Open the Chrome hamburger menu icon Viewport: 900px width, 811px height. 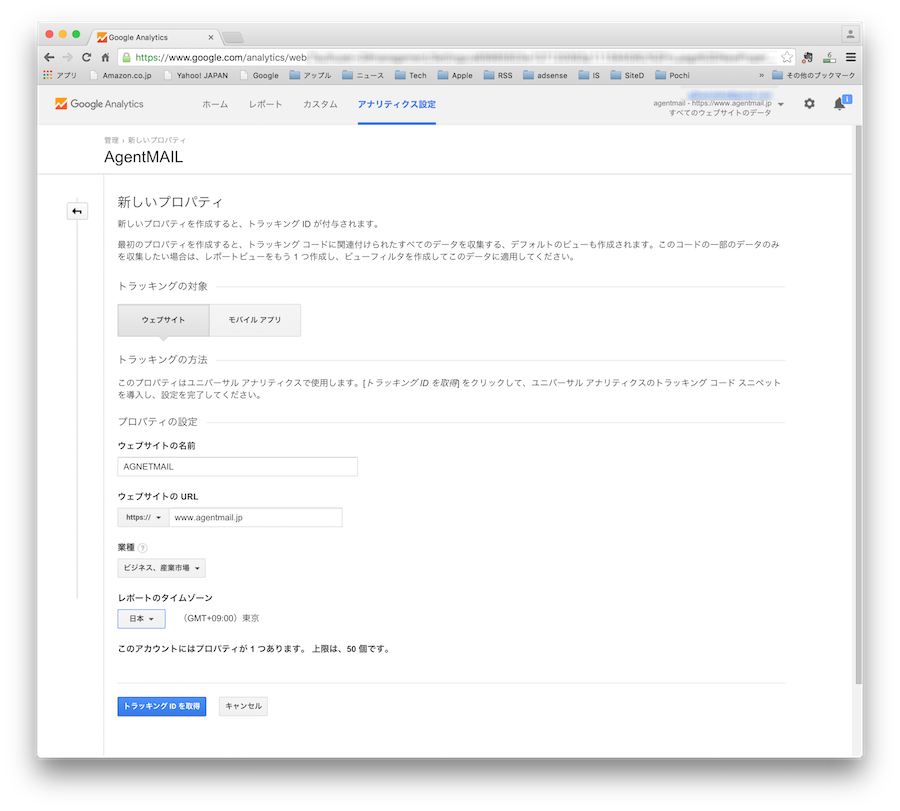pyautogui.click(x=850, y=57)
